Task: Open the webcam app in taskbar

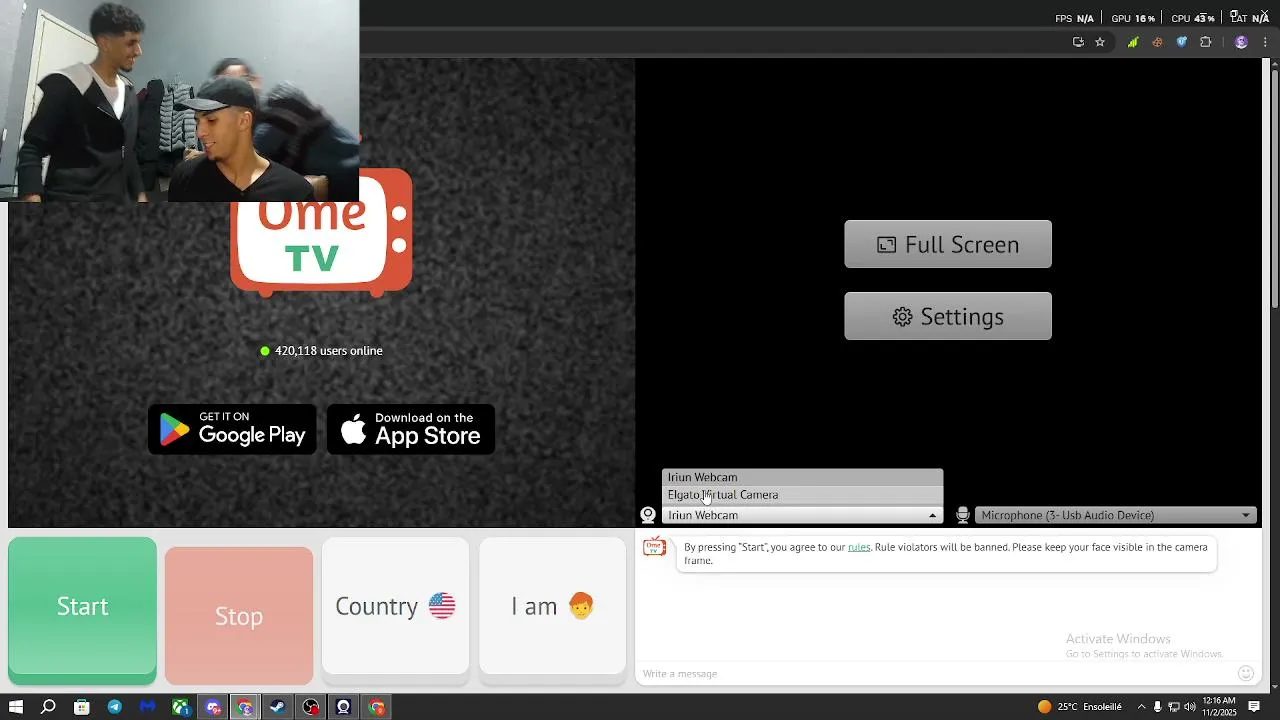Action: click(x=343, y=707)
